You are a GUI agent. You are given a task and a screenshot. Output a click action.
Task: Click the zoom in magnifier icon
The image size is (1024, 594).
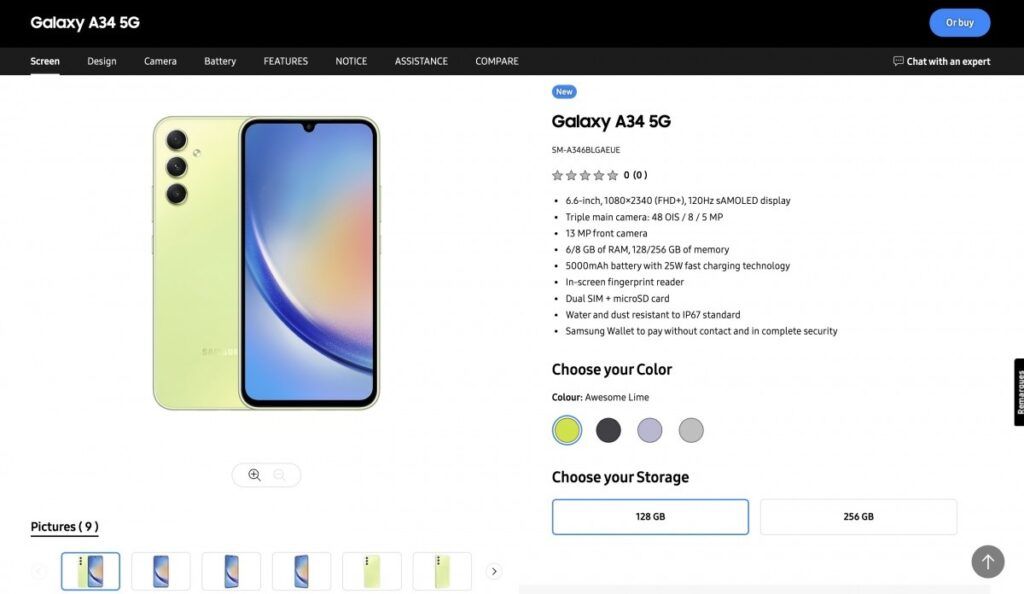point(254,475)
